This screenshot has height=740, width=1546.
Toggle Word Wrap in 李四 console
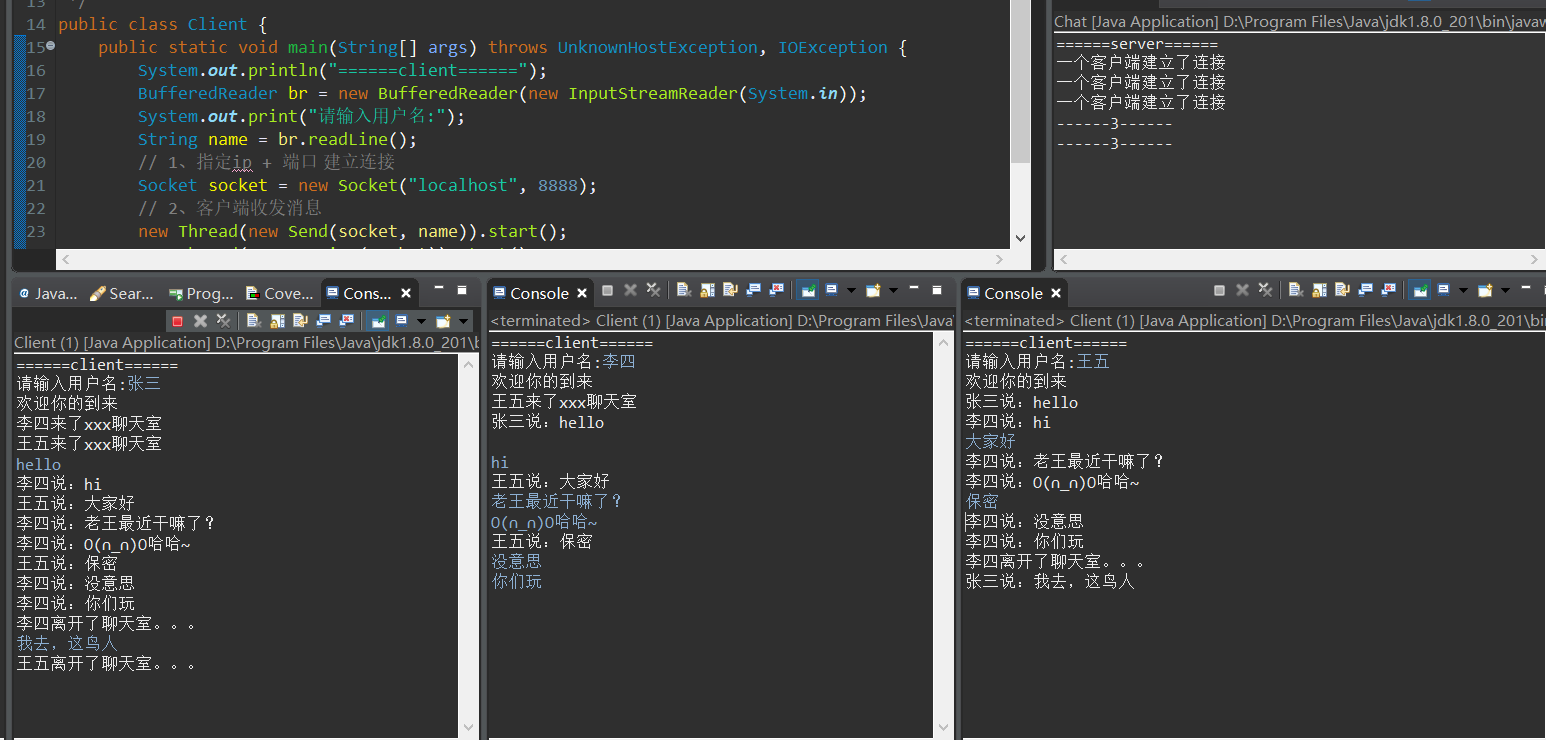click(731, 291)
